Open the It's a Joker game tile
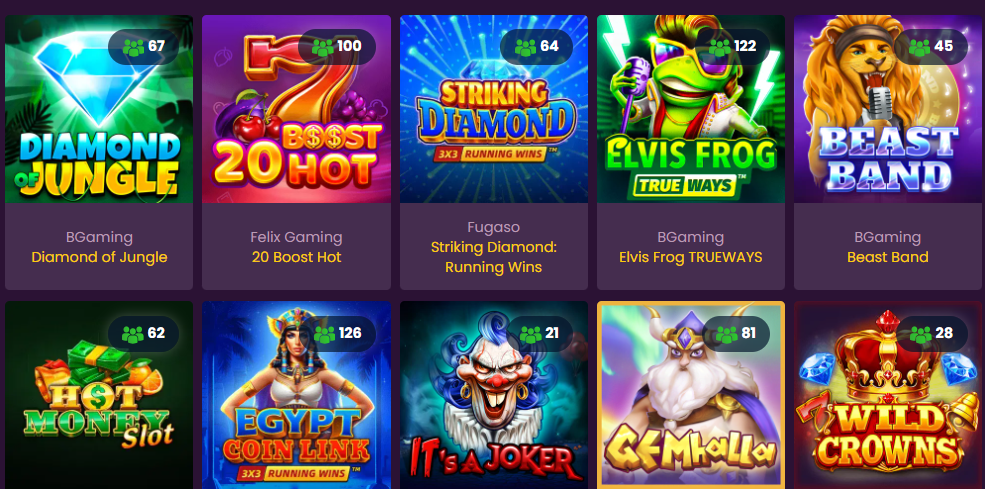This screenshot has width=985, height=489. point(494,395)
